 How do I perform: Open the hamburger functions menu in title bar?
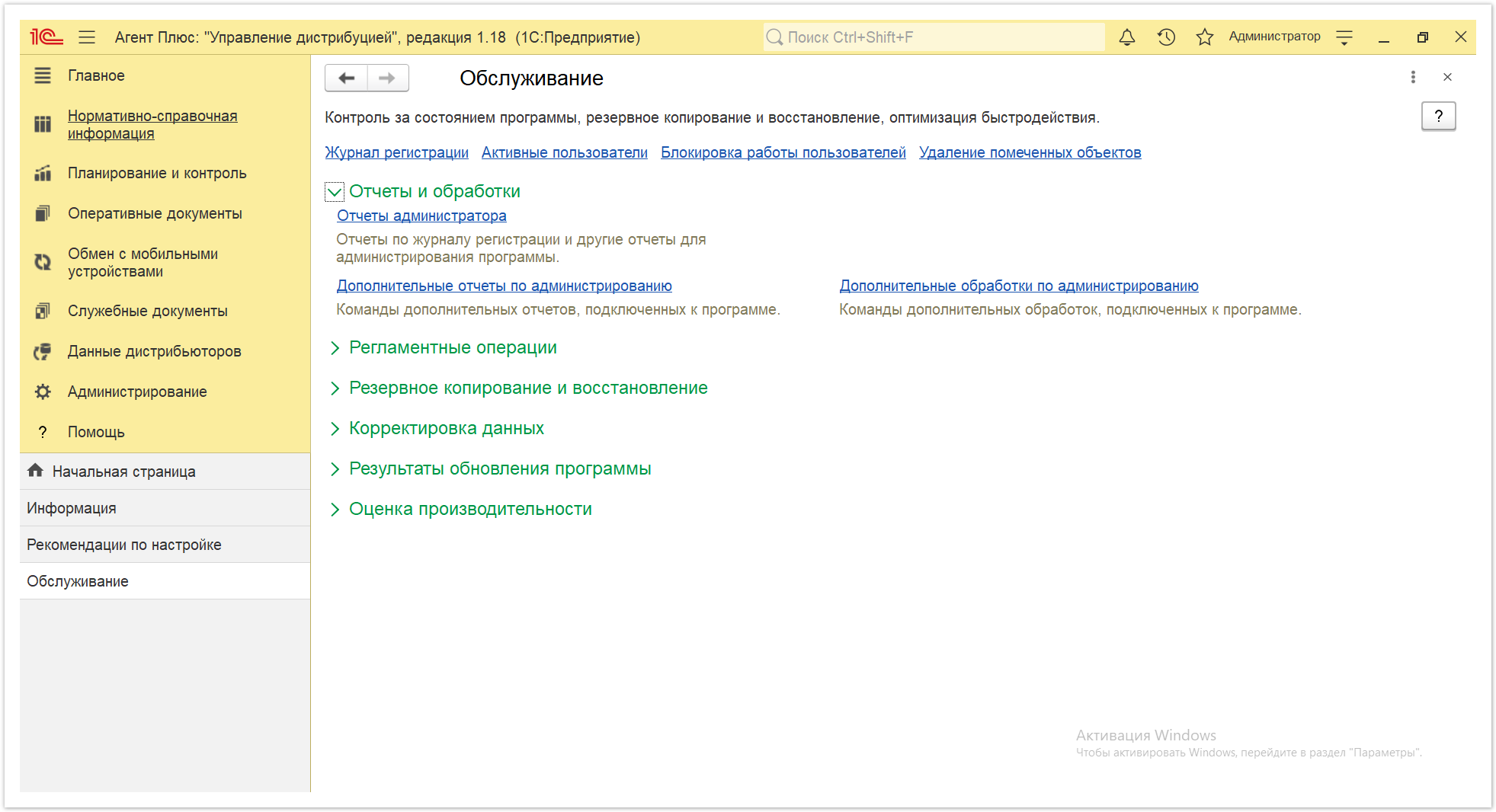click(x=87, y=37)
